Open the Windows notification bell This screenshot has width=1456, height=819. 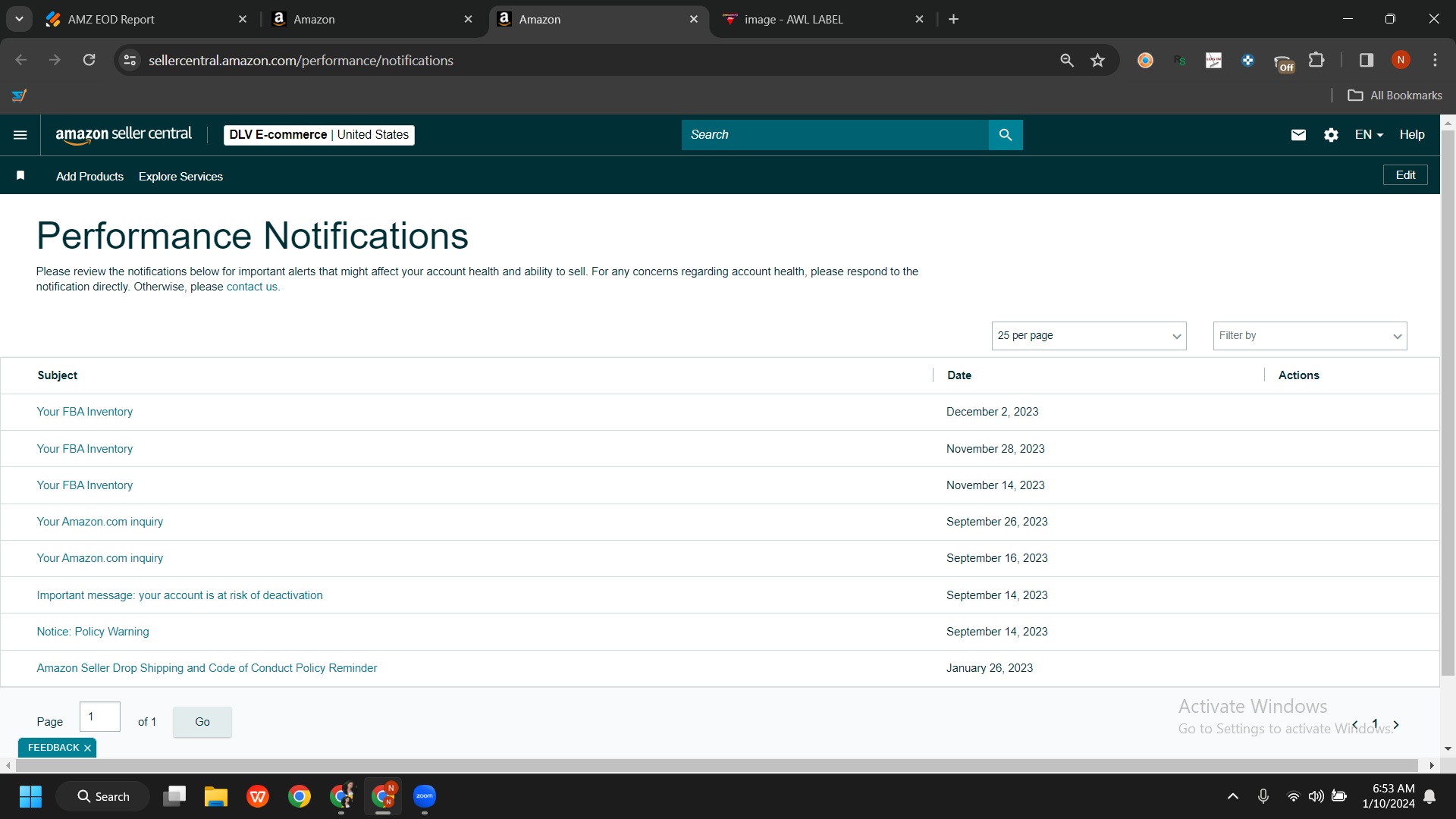click(1429, 796)
